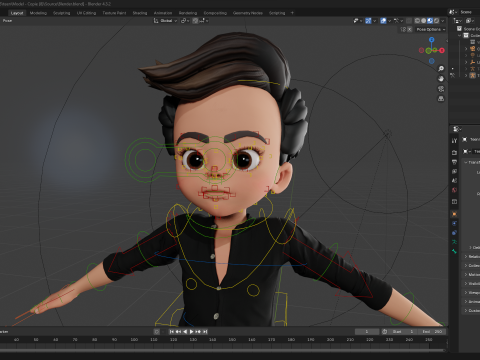Open the viewport shading options dropdown arrow

point(443,21)
